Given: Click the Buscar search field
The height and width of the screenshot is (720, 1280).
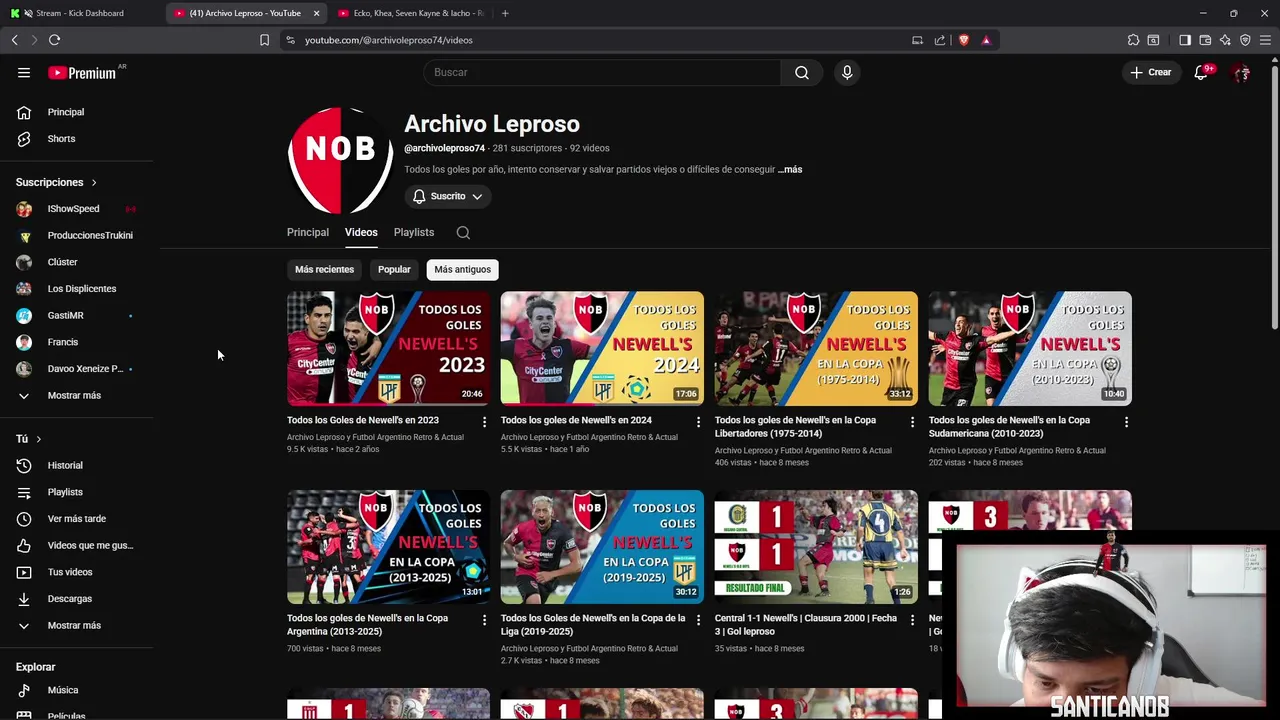Looking at the screenshot, I should tap(602, 72).
